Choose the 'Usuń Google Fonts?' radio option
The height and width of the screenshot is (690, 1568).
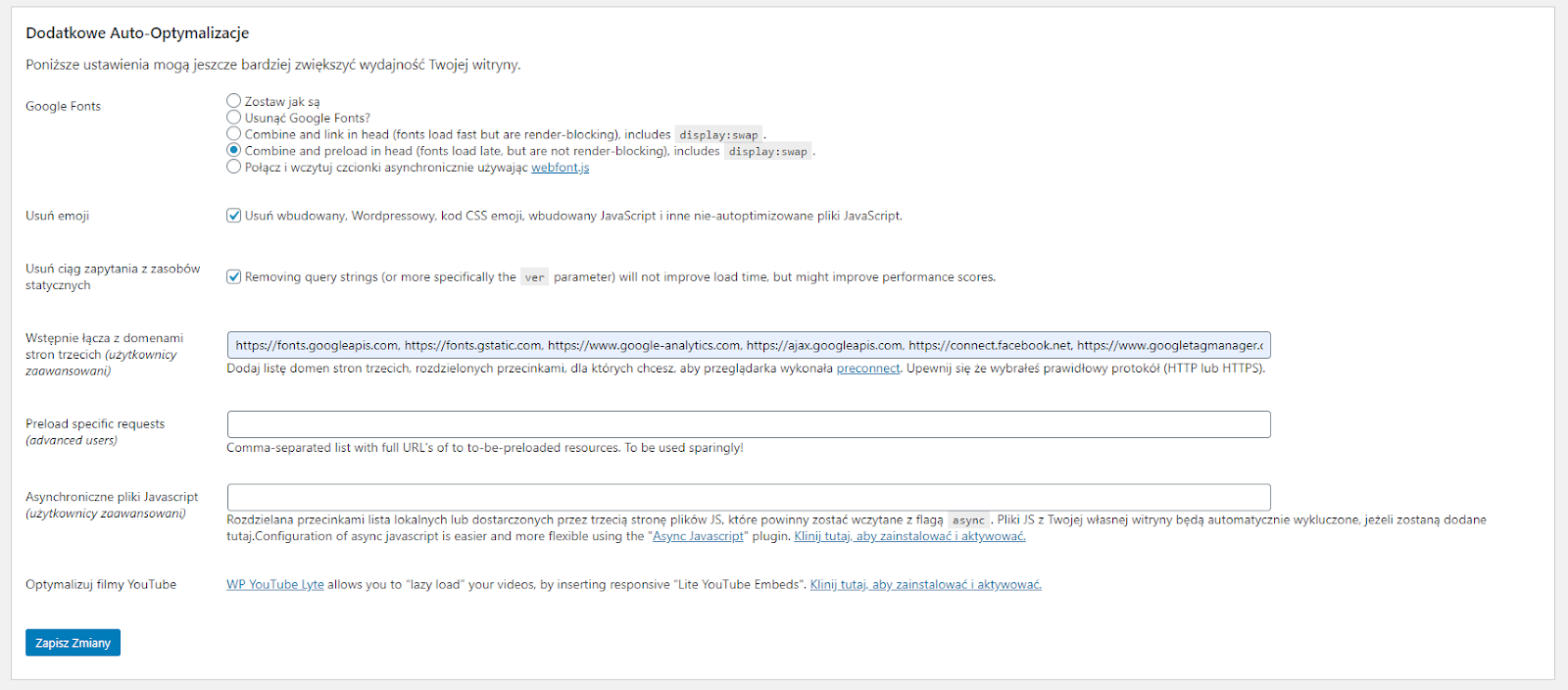coord(233,118)
